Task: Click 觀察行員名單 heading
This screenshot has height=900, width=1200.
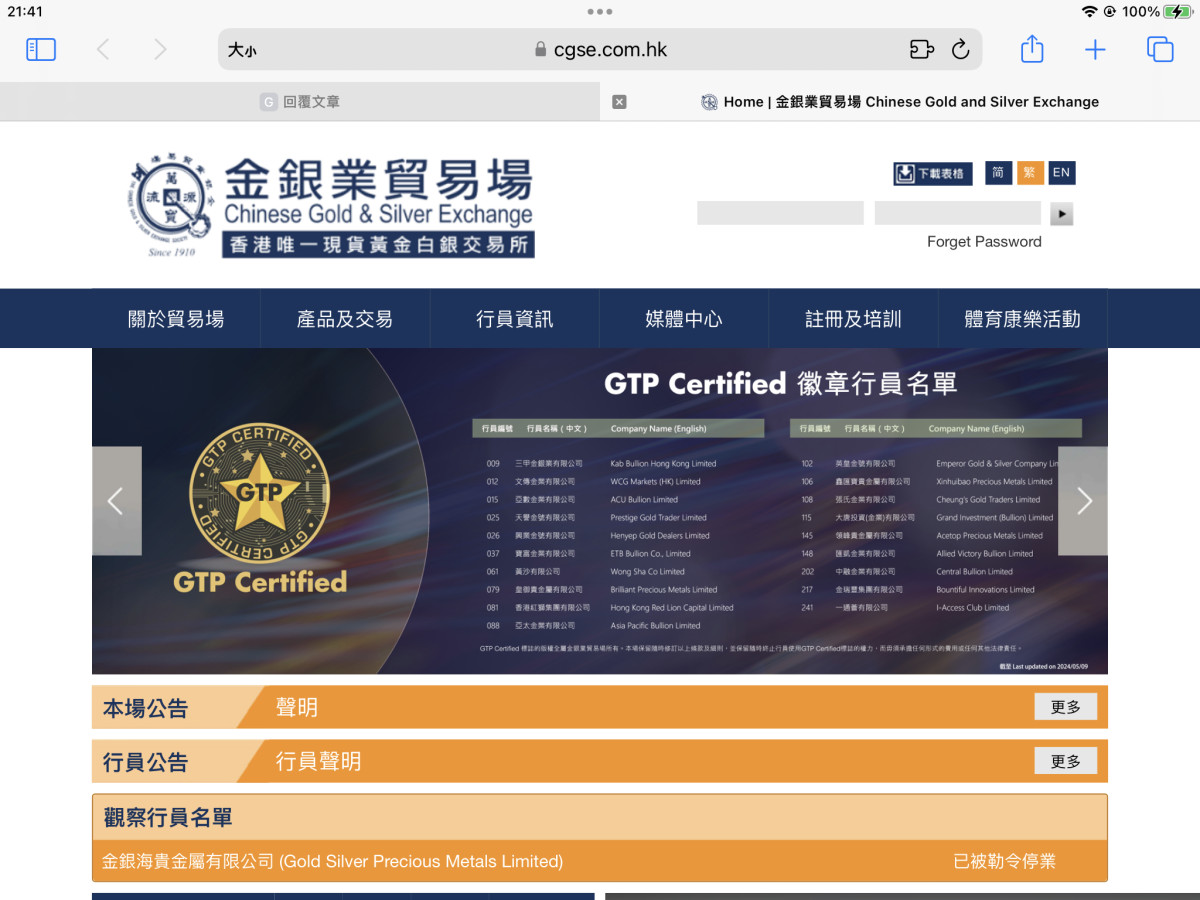Action: pyautogui.click(x=168, y=818)
